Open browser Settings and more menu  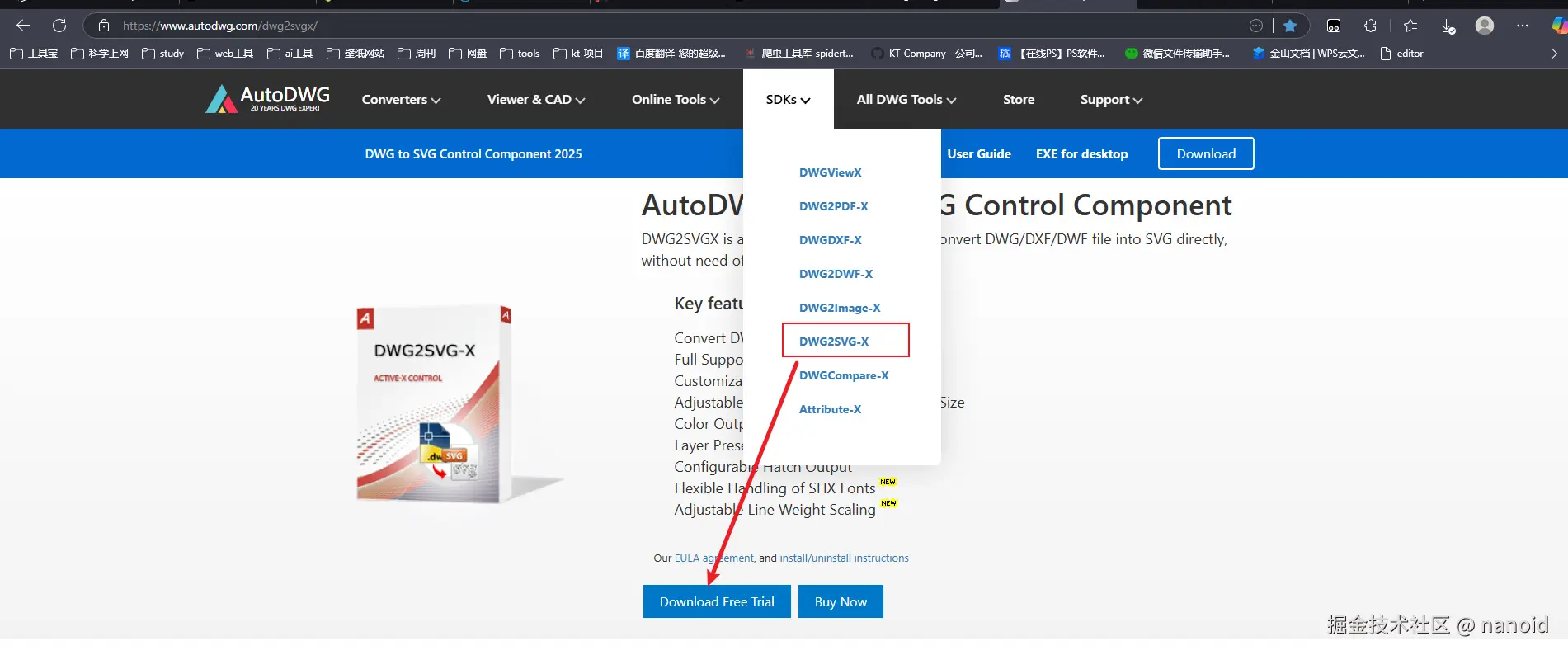1523,26
